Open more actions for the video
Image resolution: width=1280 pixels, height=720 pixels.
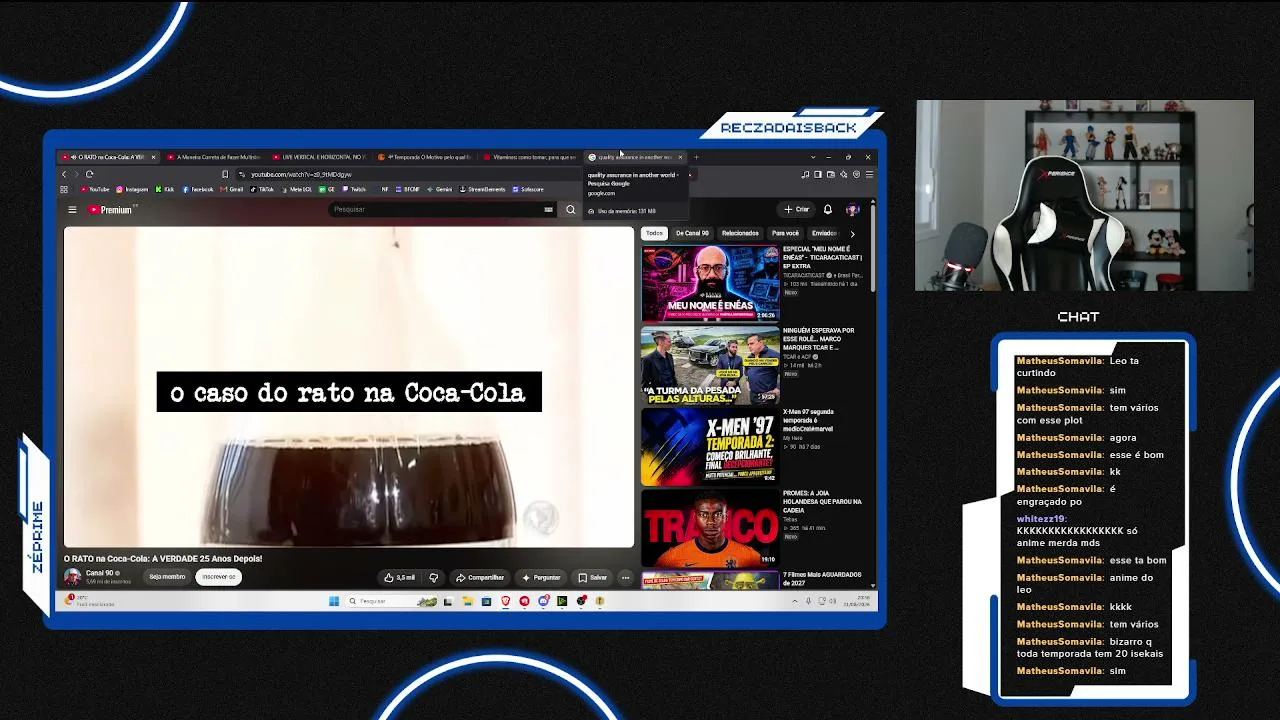tap(626, 577)
